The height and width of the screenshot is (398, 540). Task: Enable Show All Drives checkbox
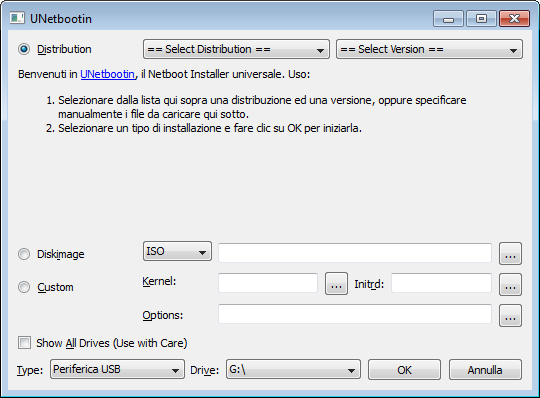(24, 343)
